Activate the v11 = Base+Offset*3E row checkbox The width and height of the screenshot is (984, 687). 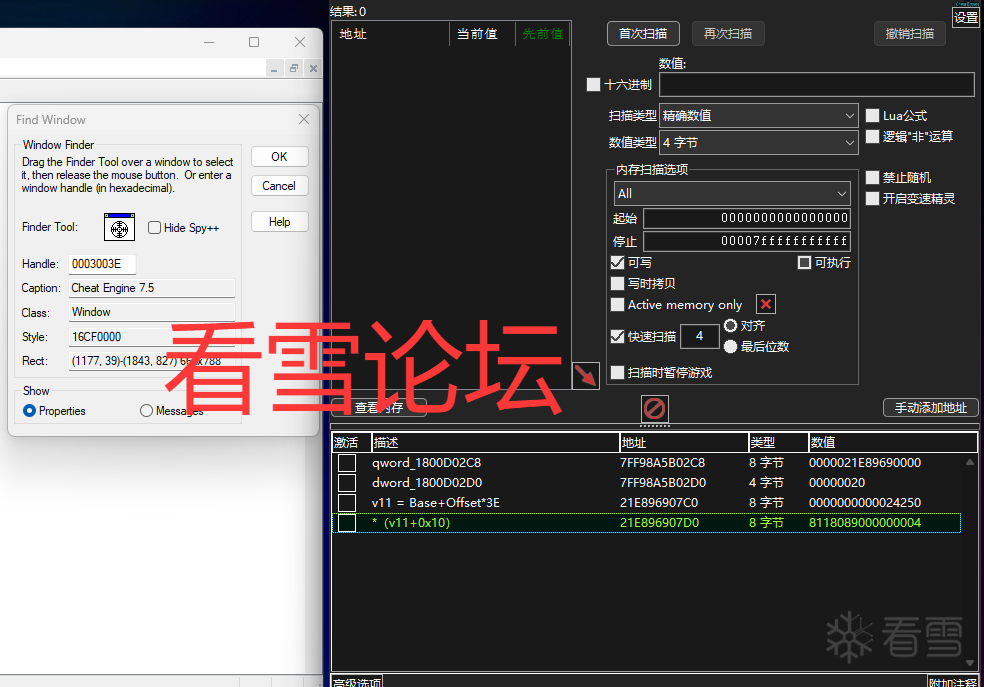point(347,503)
